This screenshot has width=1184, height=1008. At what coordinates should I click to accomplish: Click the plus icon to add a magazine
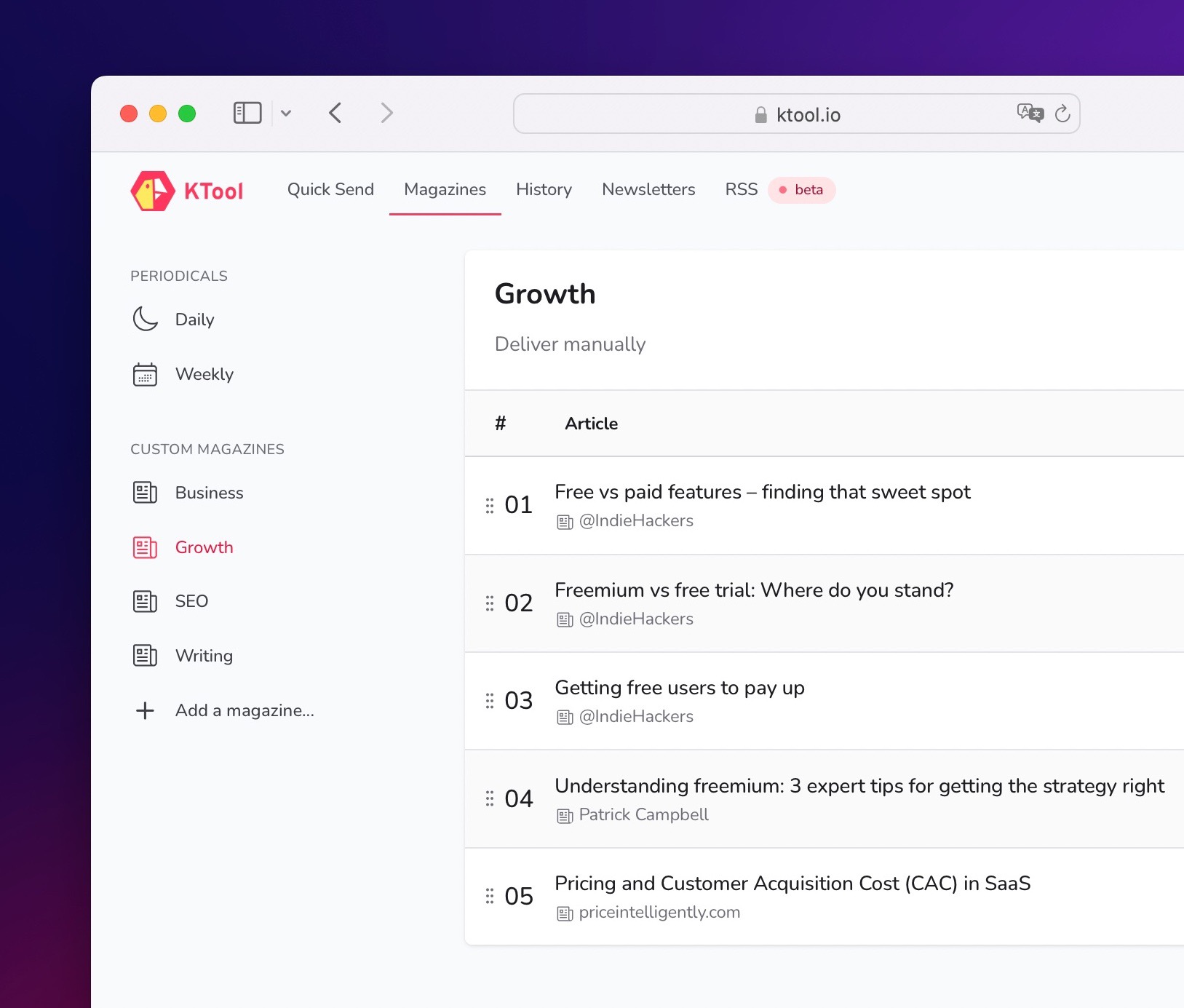point(146,710)
